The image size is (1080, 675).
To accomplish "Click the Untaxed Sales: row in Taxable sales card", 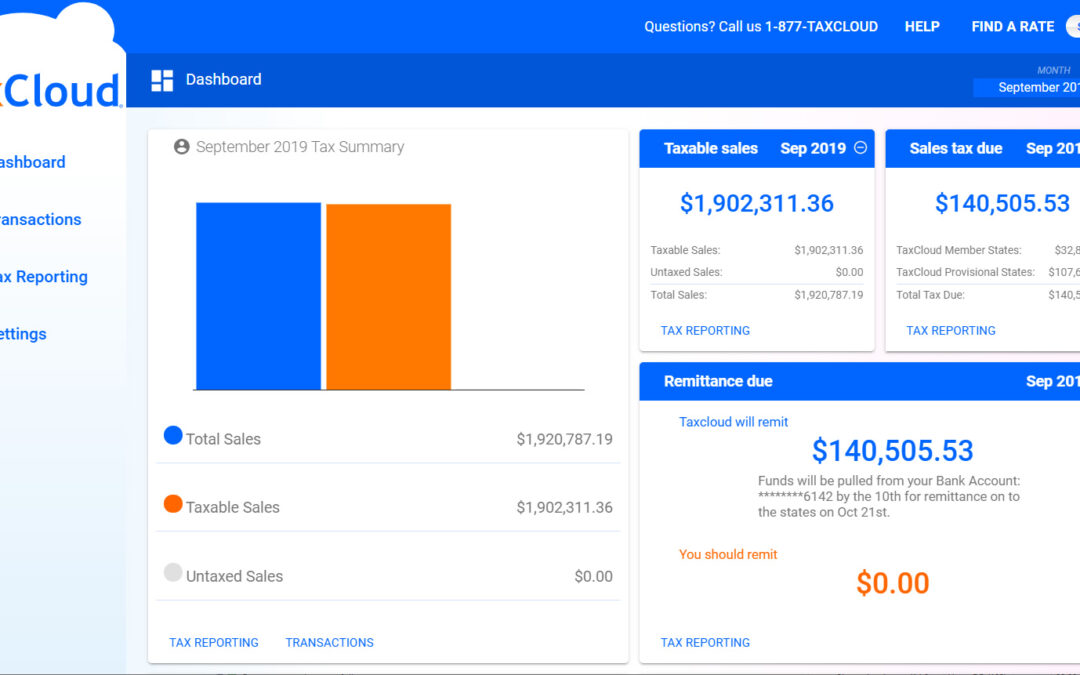I will coord(756,272).
